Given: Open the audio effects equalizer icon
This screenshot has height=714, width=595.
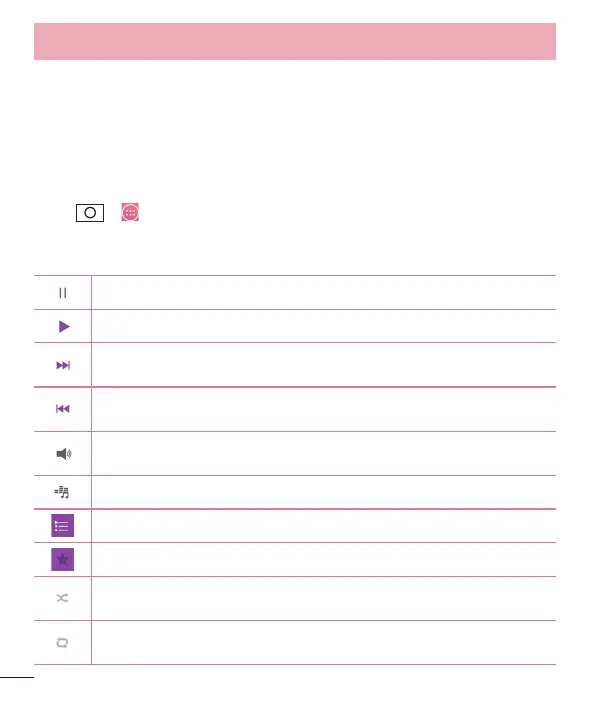Looking at the screenshot, I should [x=62, y=492].
